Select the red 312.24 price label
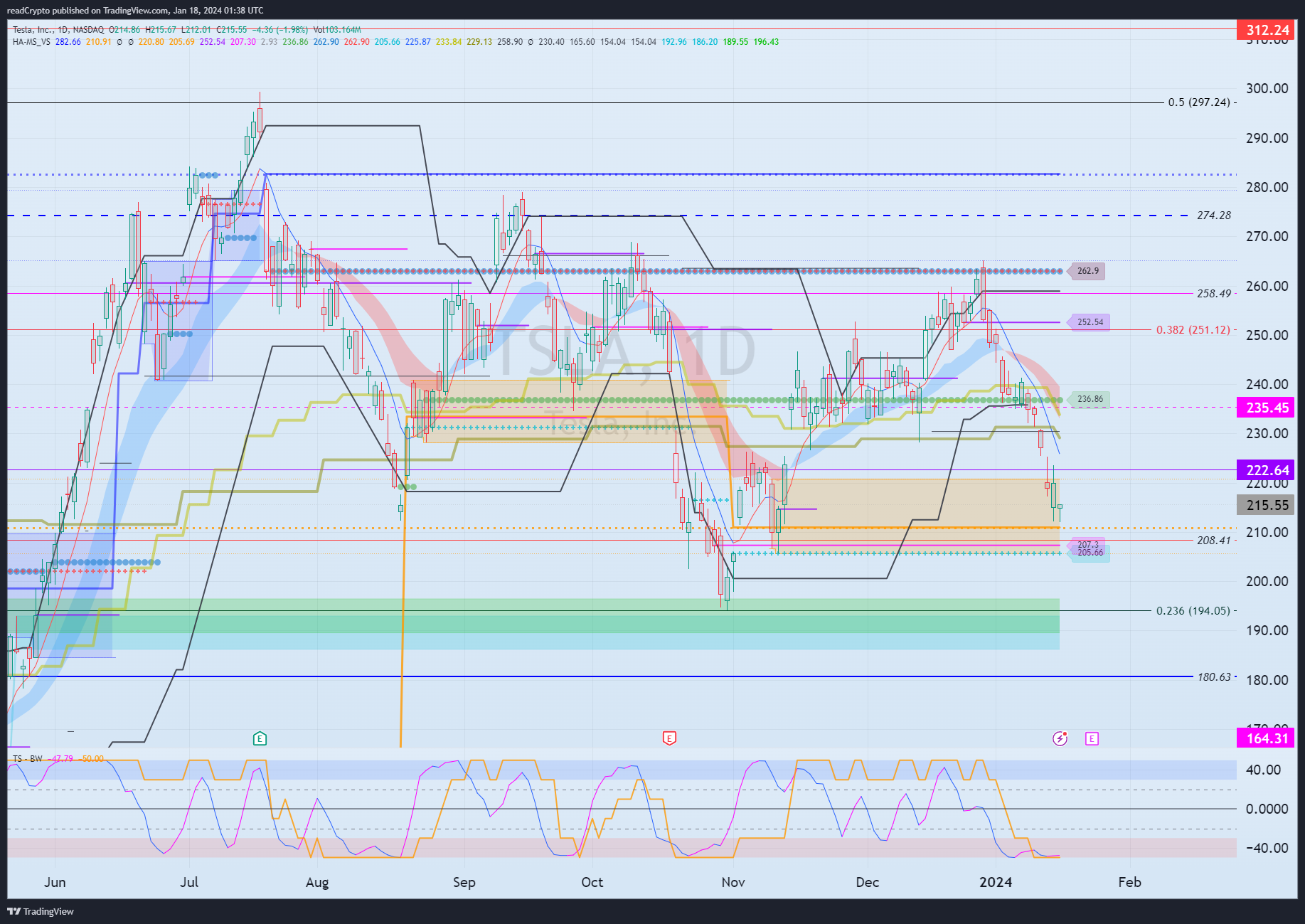The image size is (1305, 924). pos(1267,30)
